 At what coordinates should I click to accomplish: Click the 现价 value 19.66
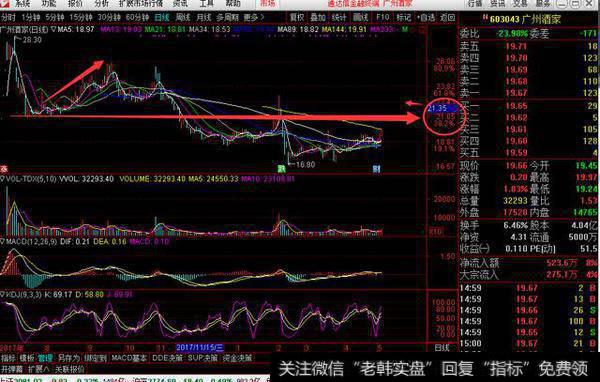(516, 165)
